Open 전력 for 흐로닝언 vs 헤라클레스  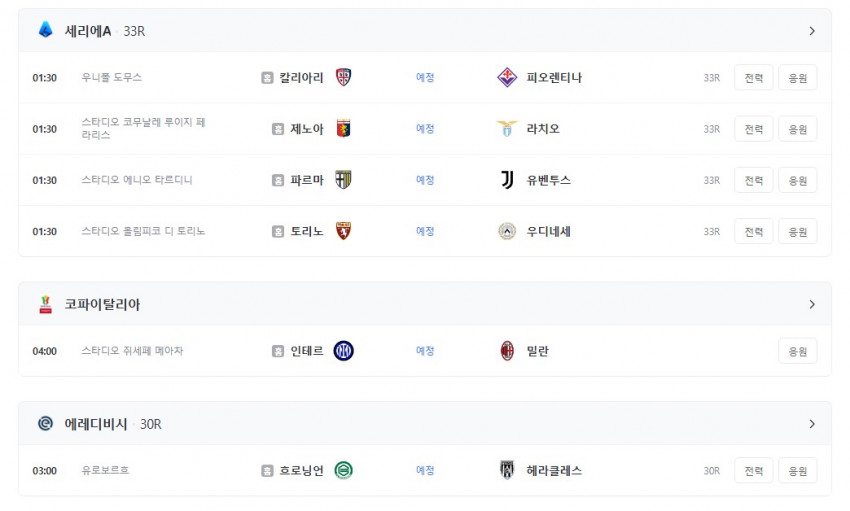pos(754,470)
